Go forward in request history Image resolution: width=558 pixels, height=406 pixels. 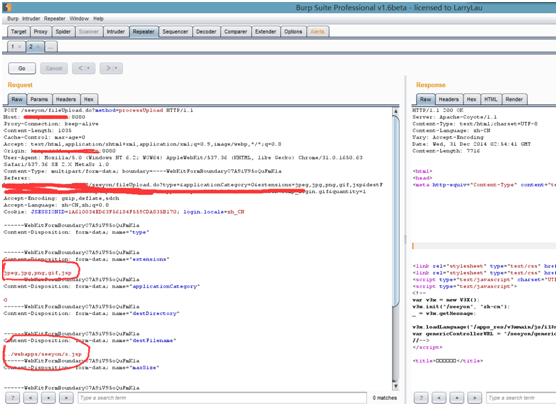coord(108,68)
